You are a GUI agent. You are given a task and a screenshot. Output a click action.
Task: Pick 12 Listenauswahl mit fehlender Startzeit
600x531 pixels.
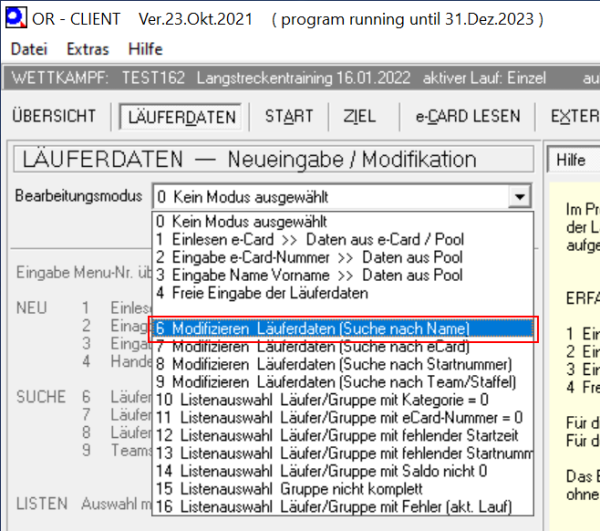[338, 435]
